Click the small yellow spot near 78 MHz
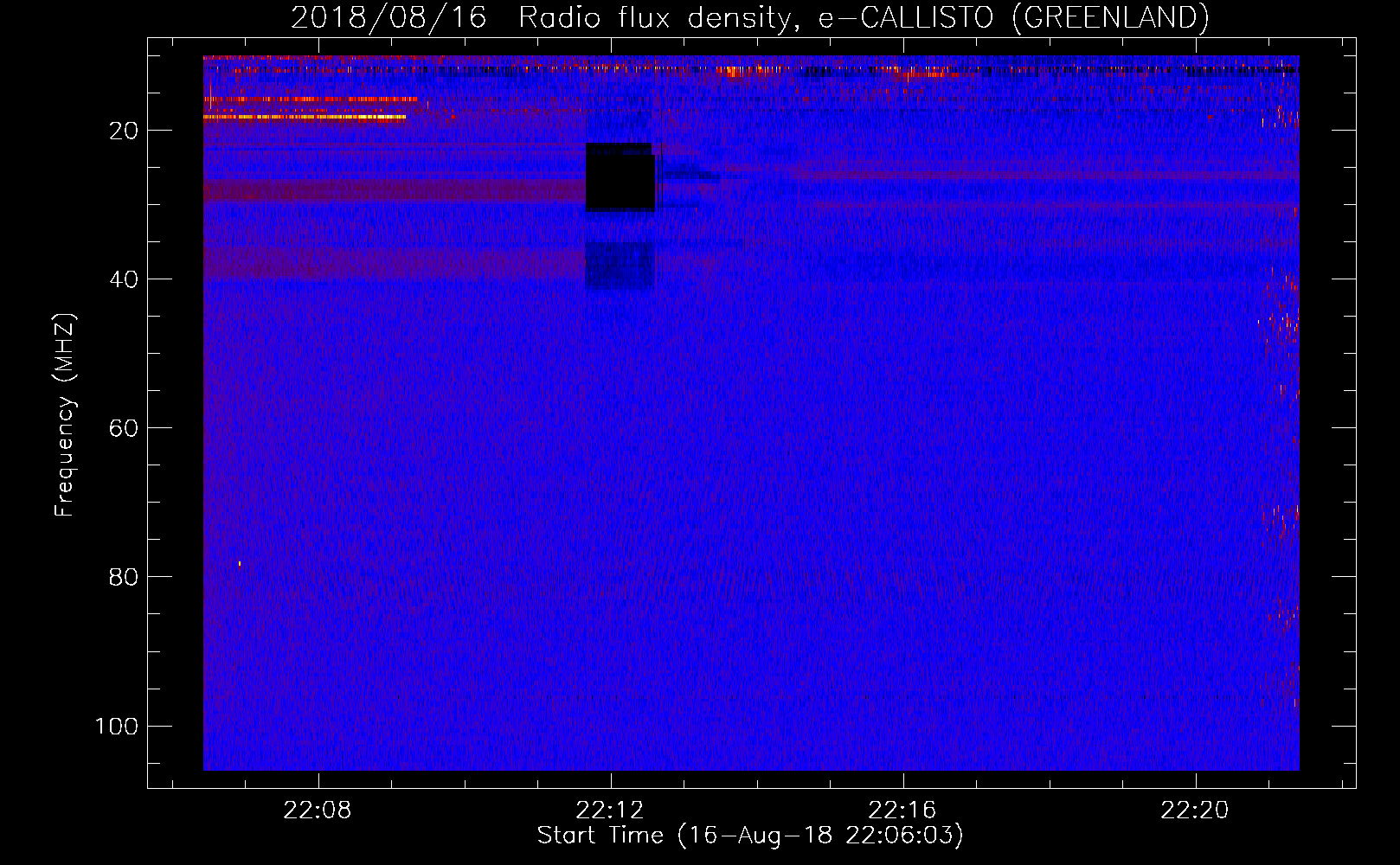 pos(240,564)
